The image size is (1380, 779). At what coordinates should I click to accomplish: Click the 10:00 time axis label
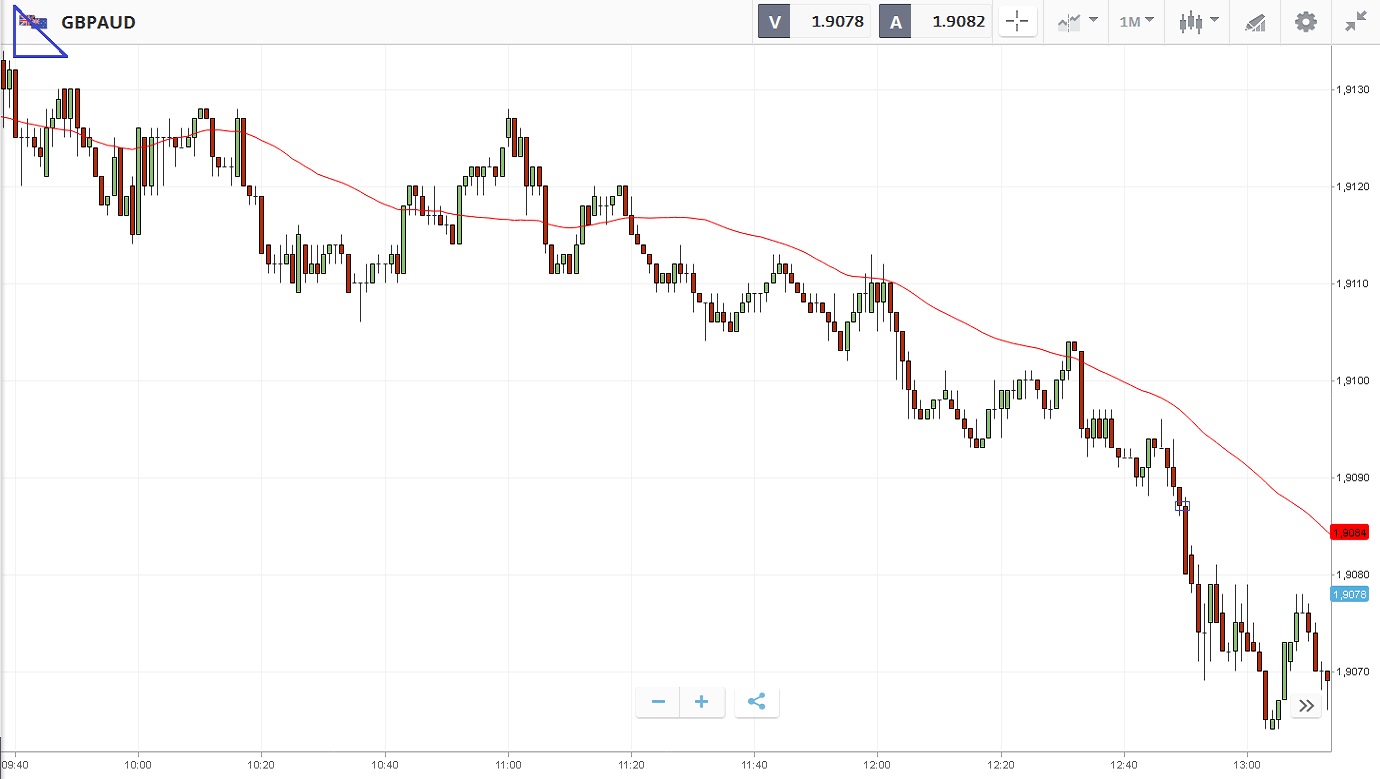coord(138,765)
